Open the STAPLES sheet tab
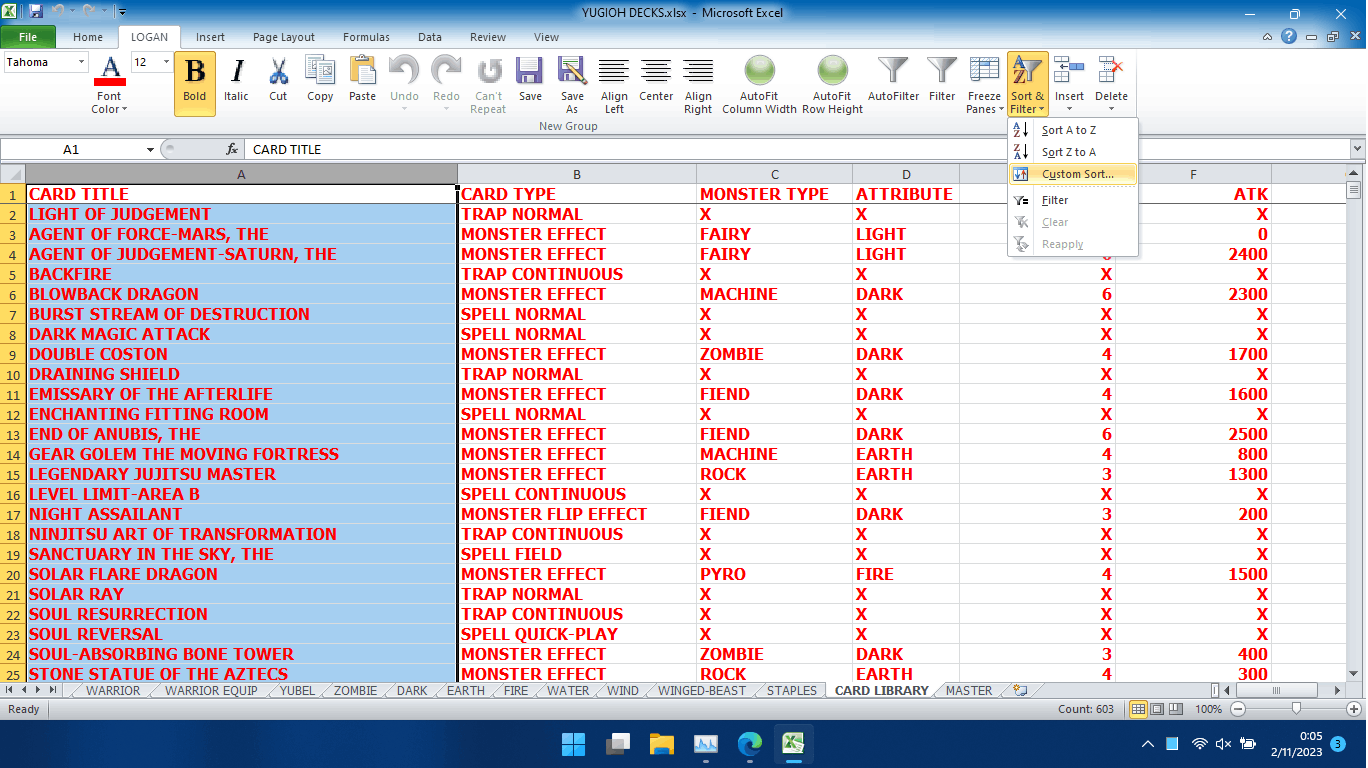Screen dimensions: 1368x768 [x=792, y=691]
